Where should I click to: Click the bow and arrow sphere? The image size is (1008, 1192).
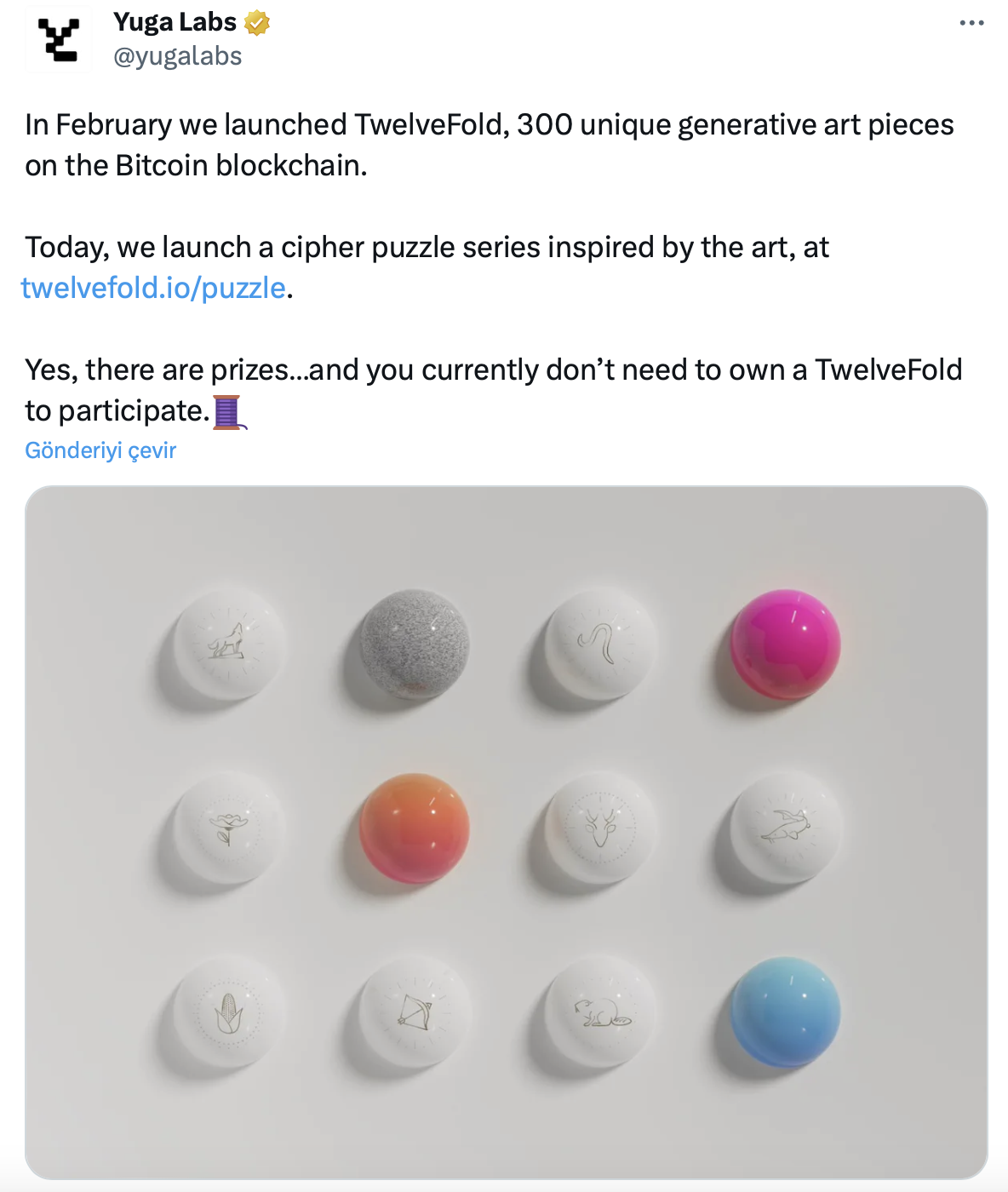415,1013
